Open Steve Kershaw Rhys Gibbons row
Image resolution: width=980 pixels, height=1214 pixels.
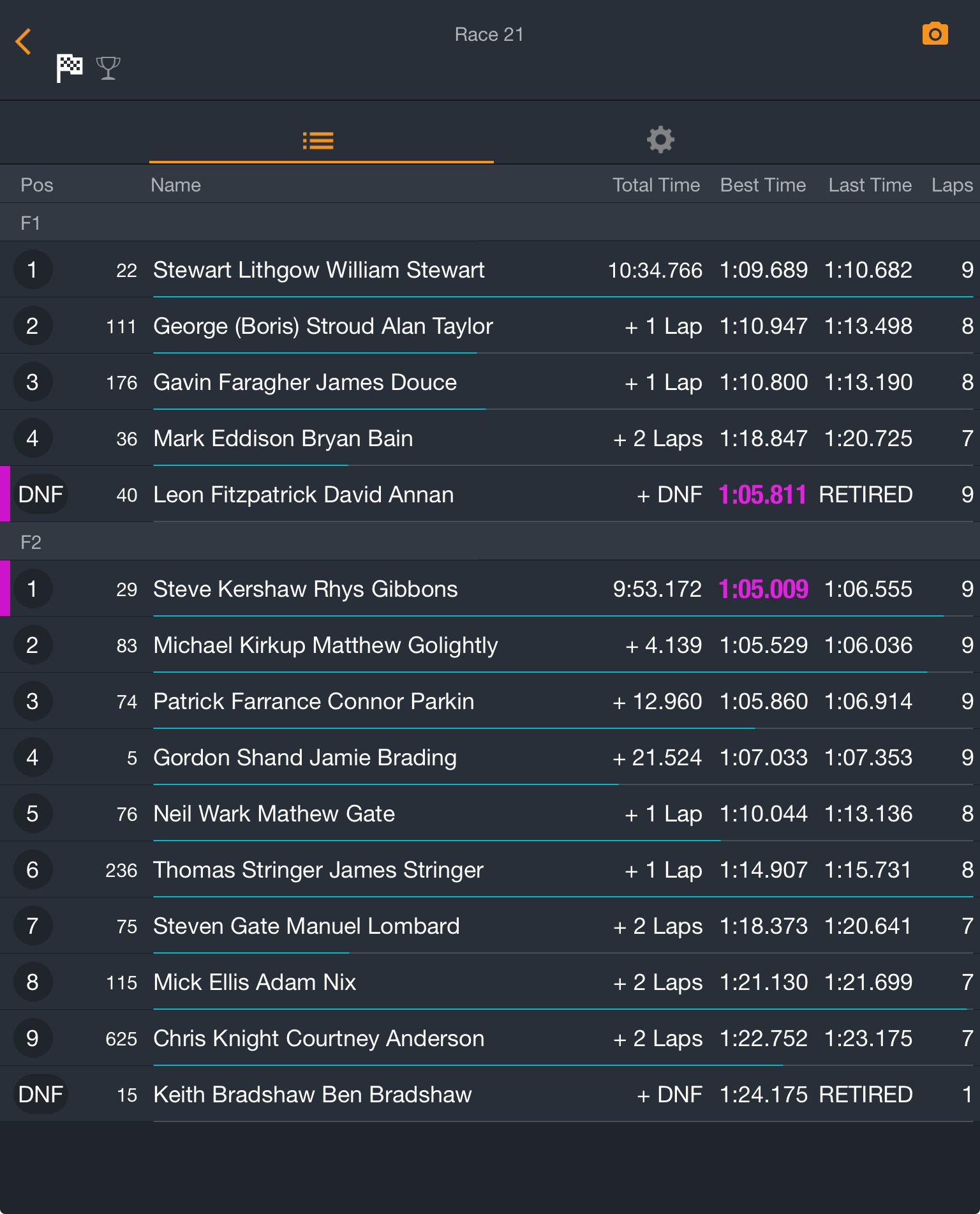(490, 589)
